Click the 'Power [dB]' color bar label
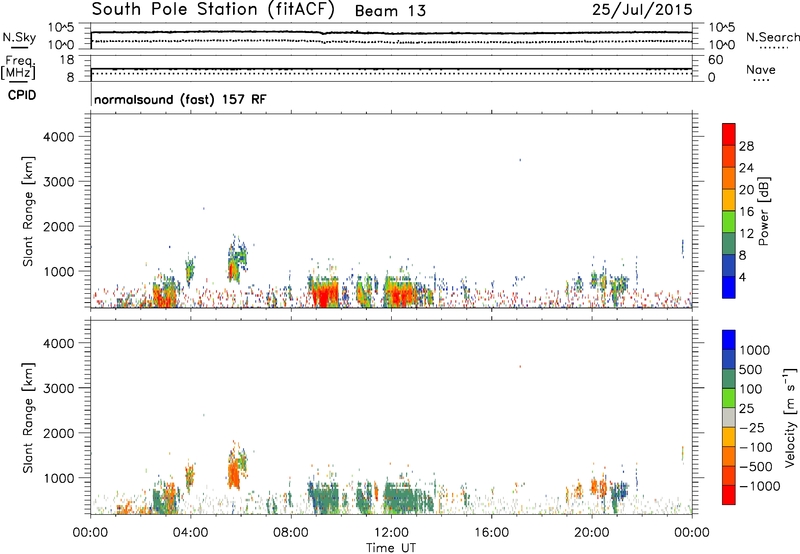 pos(764,211)
